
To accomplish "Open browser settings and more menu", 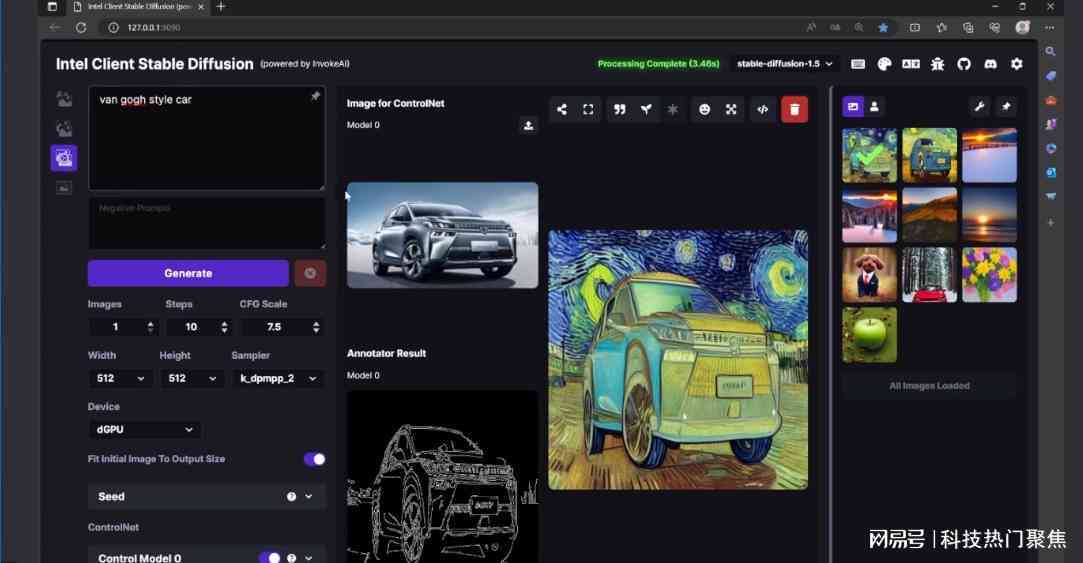I will [x=1050, y=28].
